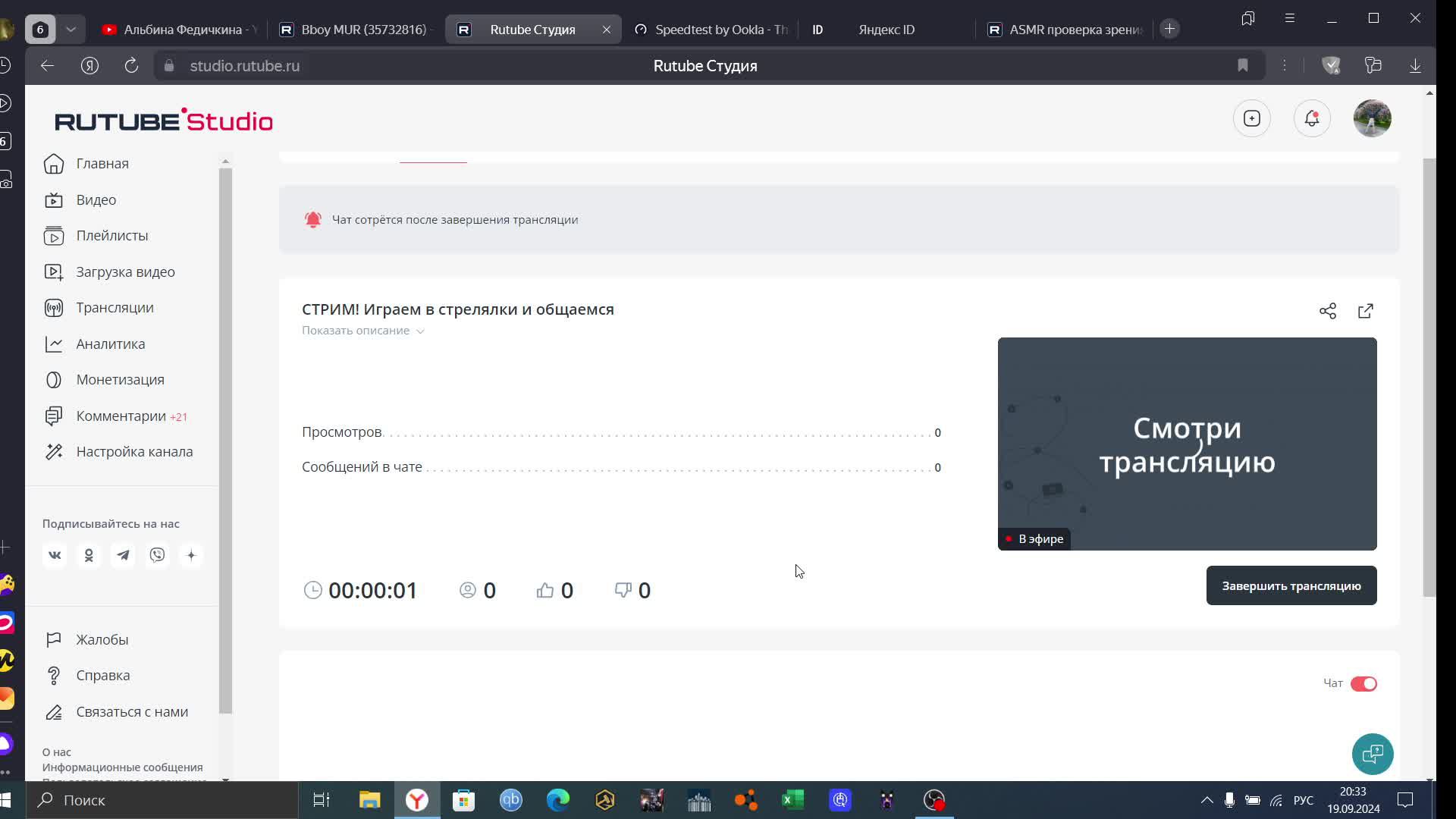Click the О нас link
Viewport: 1456px width, 819px height.
pyautogui.click(x=56, y=752)
